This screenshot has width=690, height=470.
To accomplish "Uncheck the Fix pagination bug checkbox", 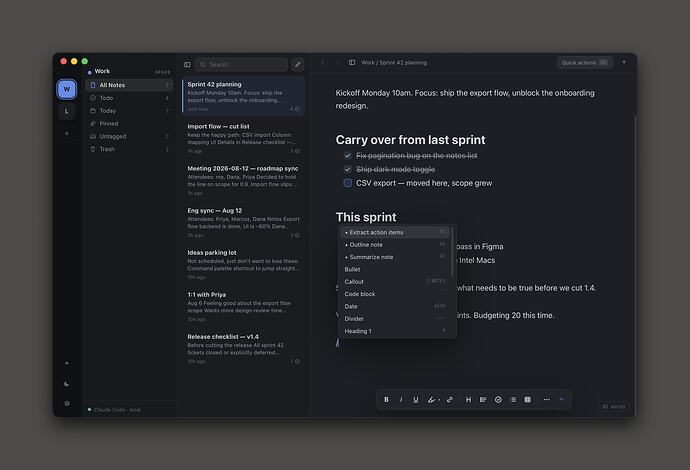I will 348,155.
